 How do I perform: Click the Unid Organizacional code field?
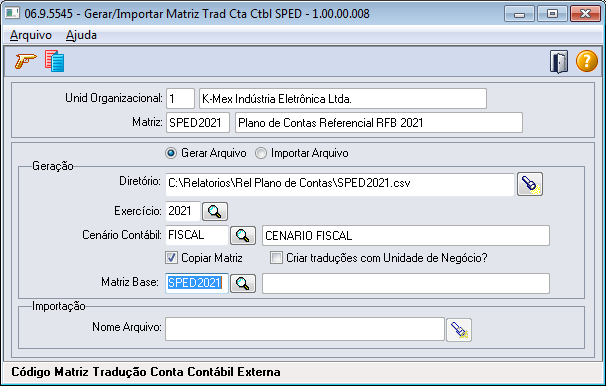tap(180, 99)
